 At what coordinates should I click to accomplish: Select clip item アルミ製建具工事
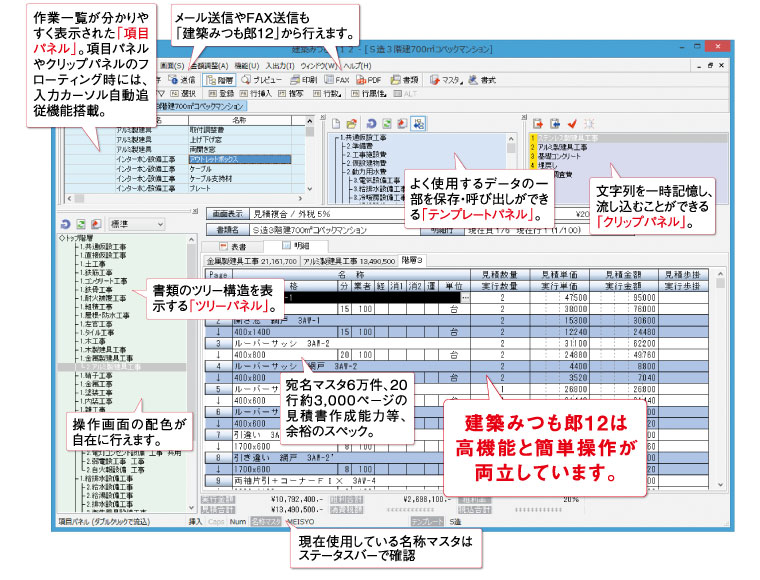(x=562, y=147)
